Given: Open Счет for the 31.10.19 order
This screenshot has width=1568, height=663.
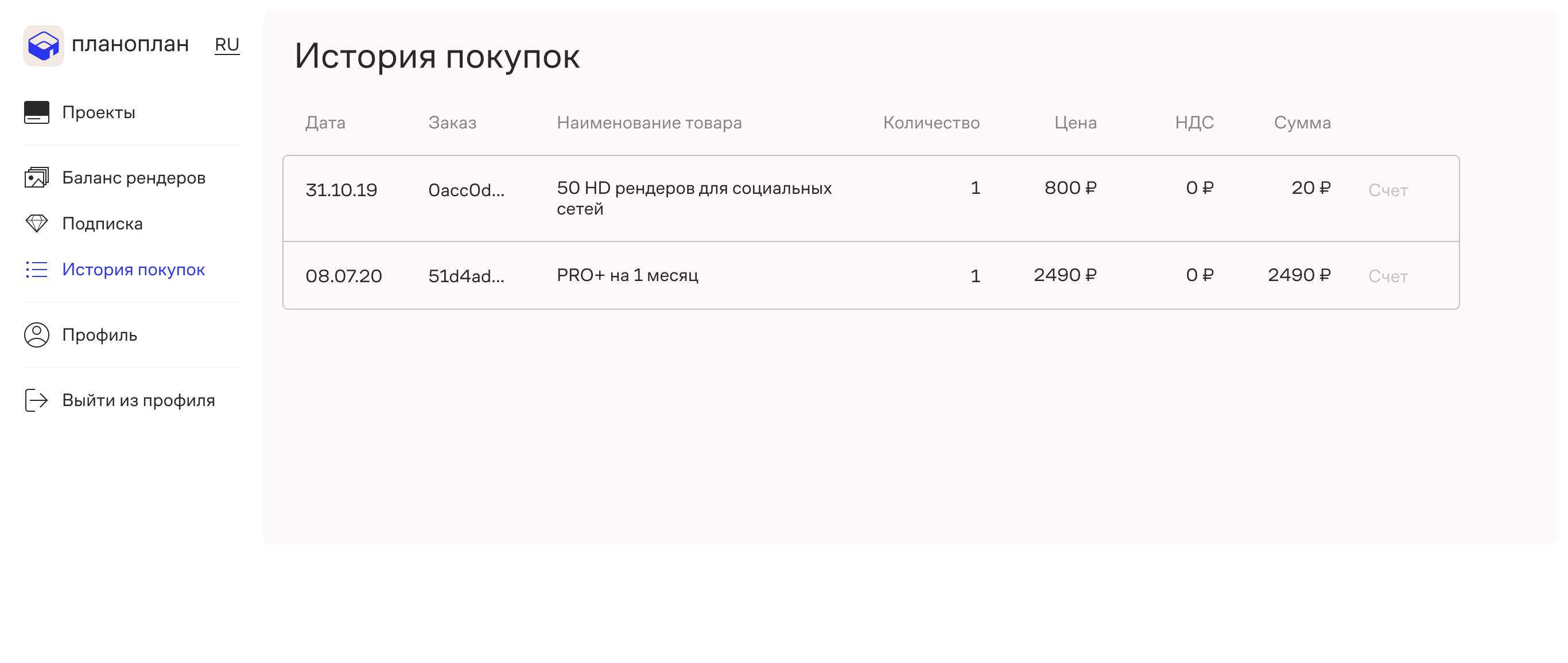Looking at the screenshot, I should tap(1388, 190).
